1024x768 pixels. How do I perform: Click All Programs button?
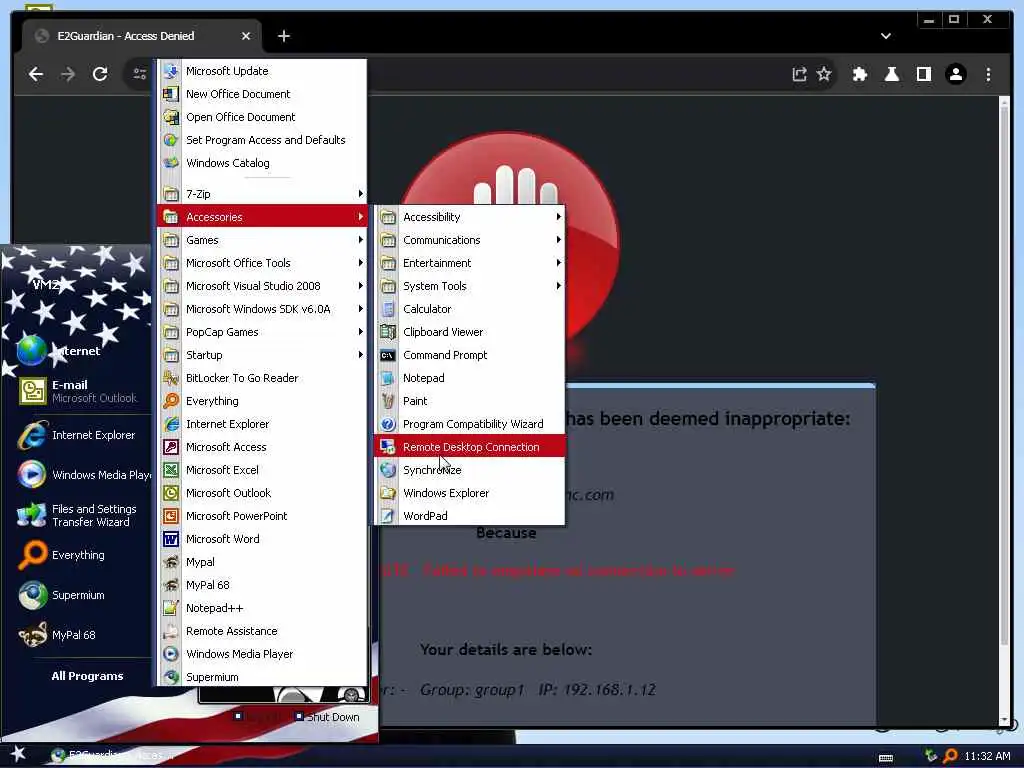coord(87,676)
